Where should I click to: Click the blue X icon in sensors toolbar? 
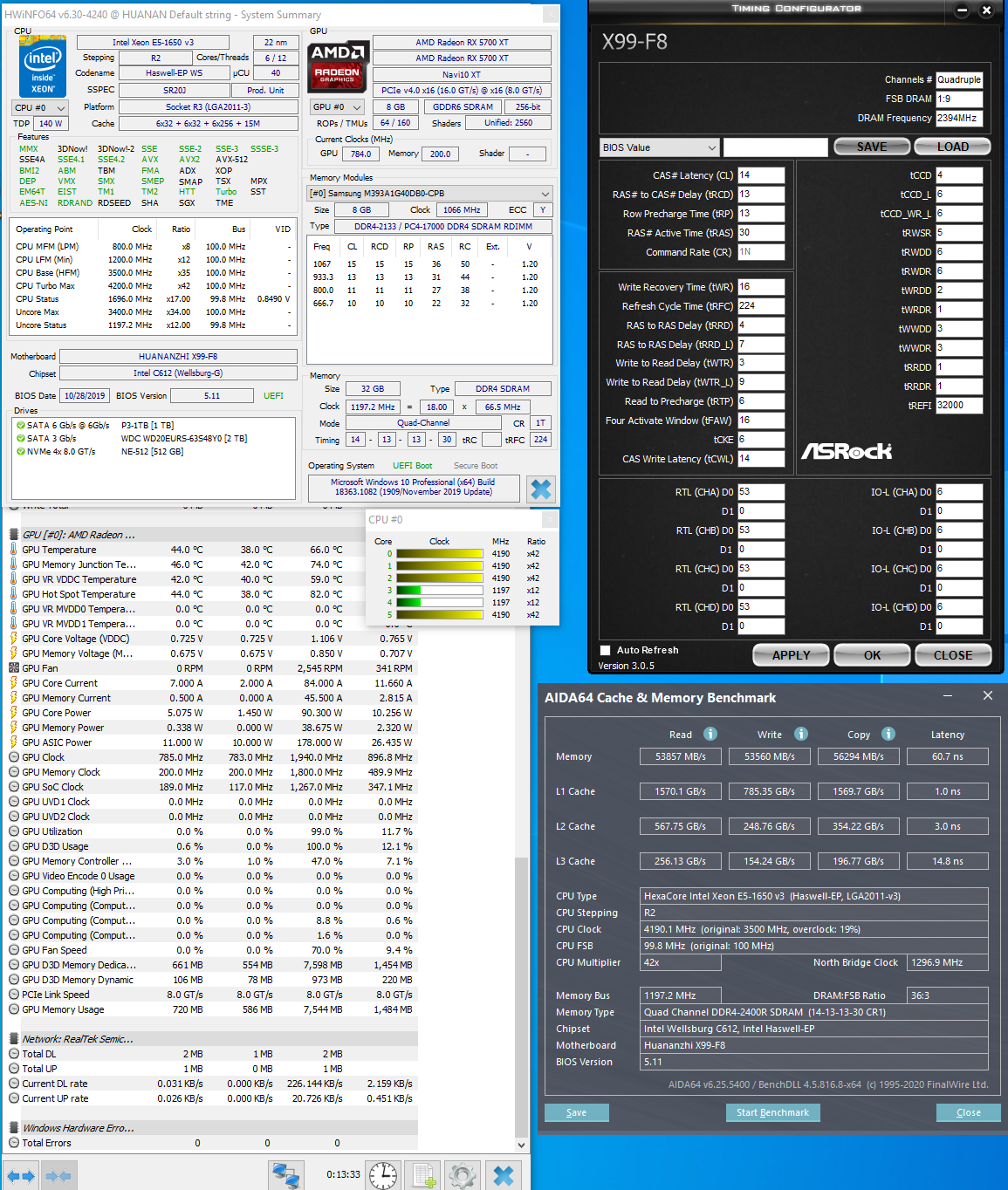tap(504, 1175)
